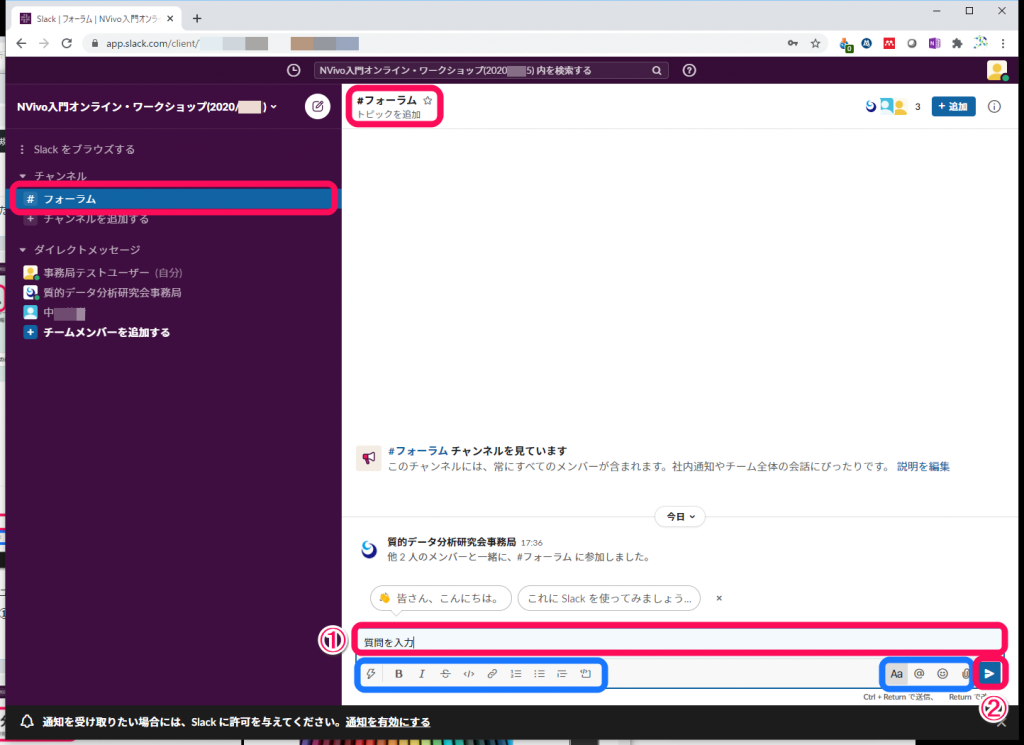Click the ＋追加 button

click(x=953, y=106)
